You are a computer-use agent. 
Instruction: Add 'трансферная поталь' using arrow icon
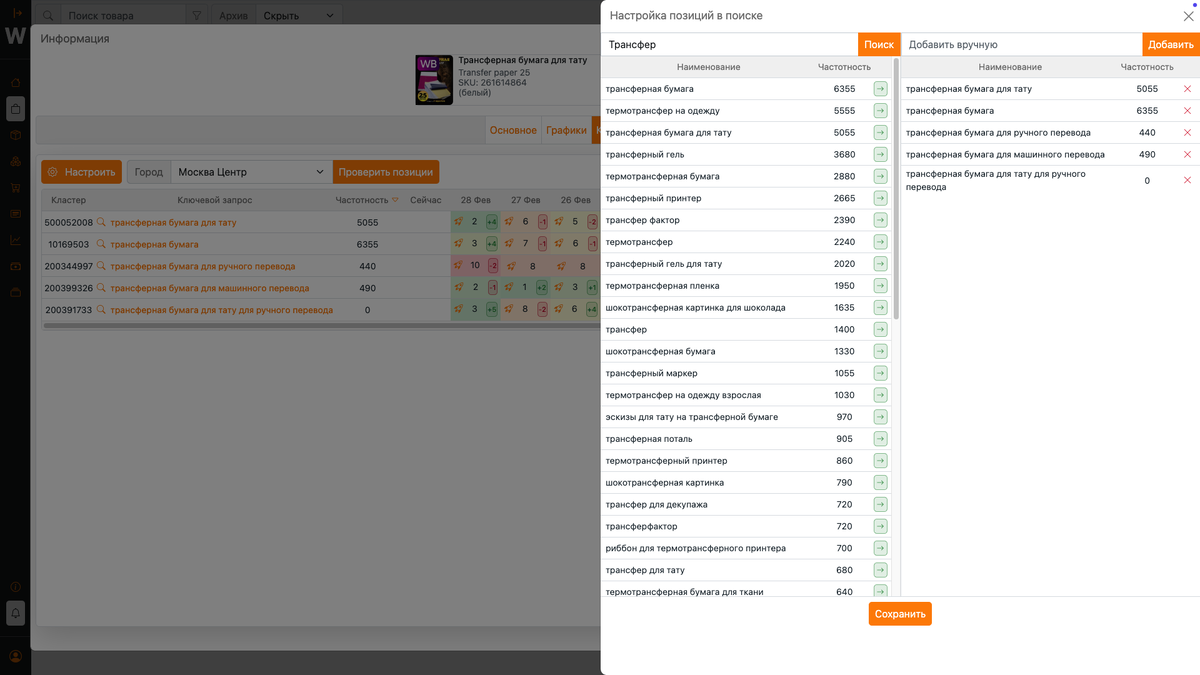(880, 439)
